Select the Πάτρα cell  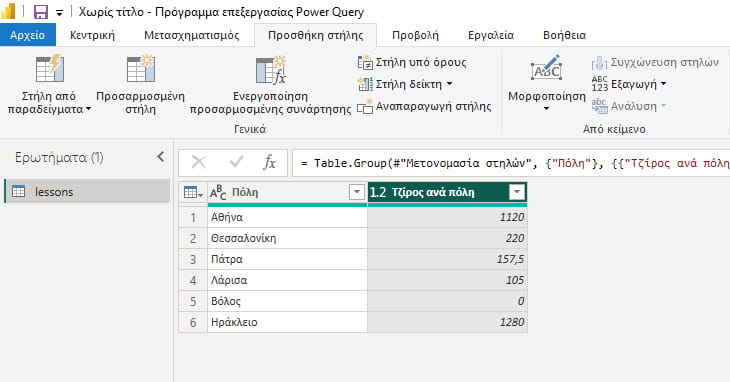pos(287,259)
